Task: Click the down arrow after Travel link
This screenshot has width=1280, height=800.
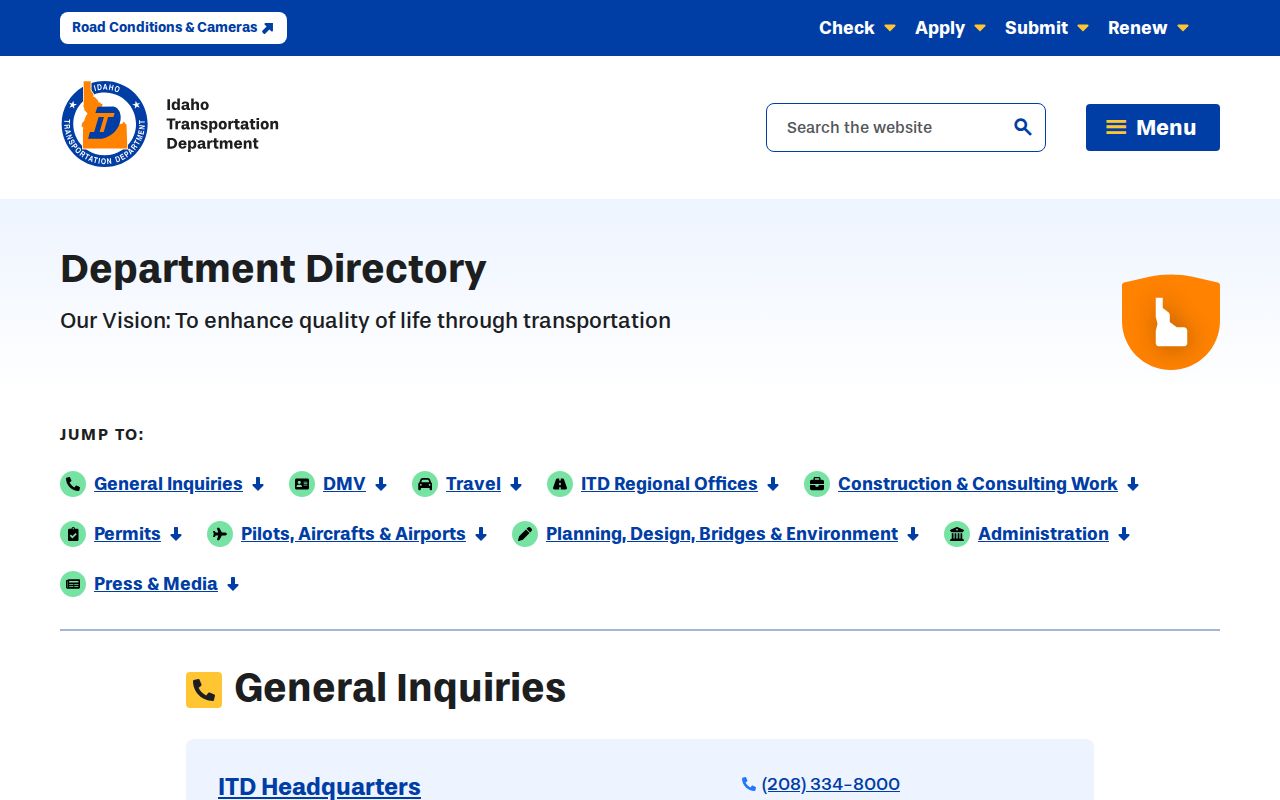Action: click(x=516, y=484)
